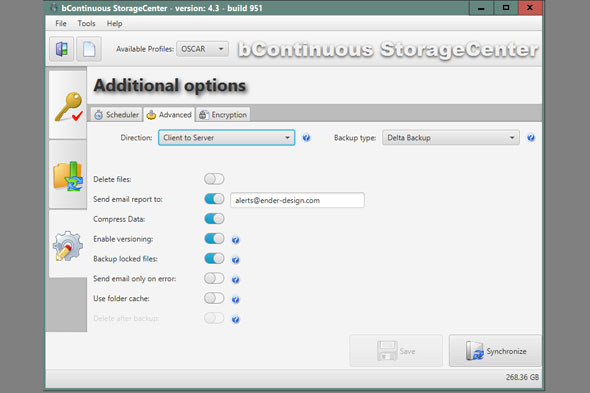Show help for Use folder cache
This screenshot has height=393, width=590.
click(236, 300)
